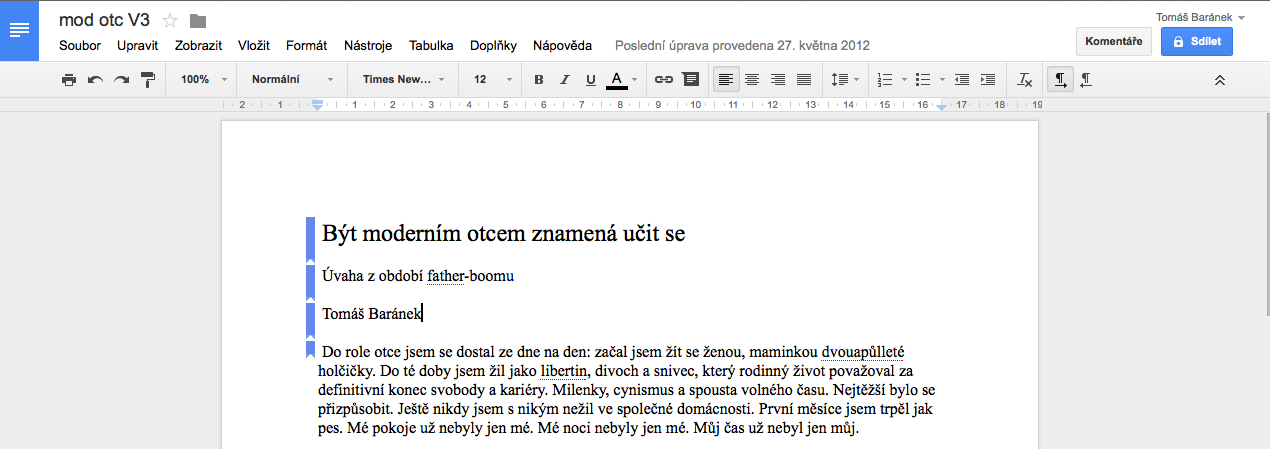Viewport: 1270px width, 449px height.
Task: Click the right indent marker on ruler
Action: tap(942, 107)
